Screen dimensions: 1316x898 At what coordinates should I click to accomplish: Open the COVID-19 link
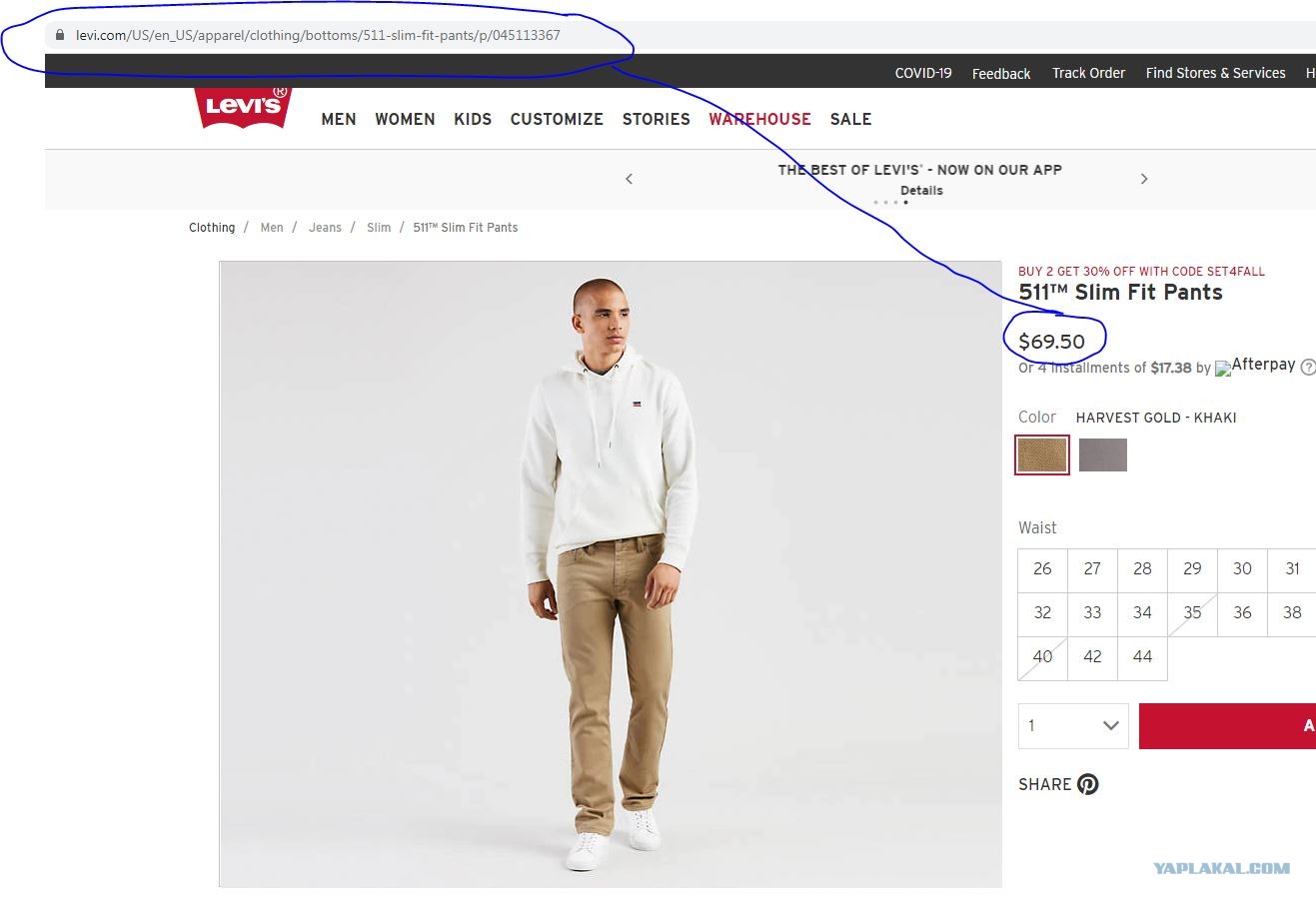pos(923,73)
